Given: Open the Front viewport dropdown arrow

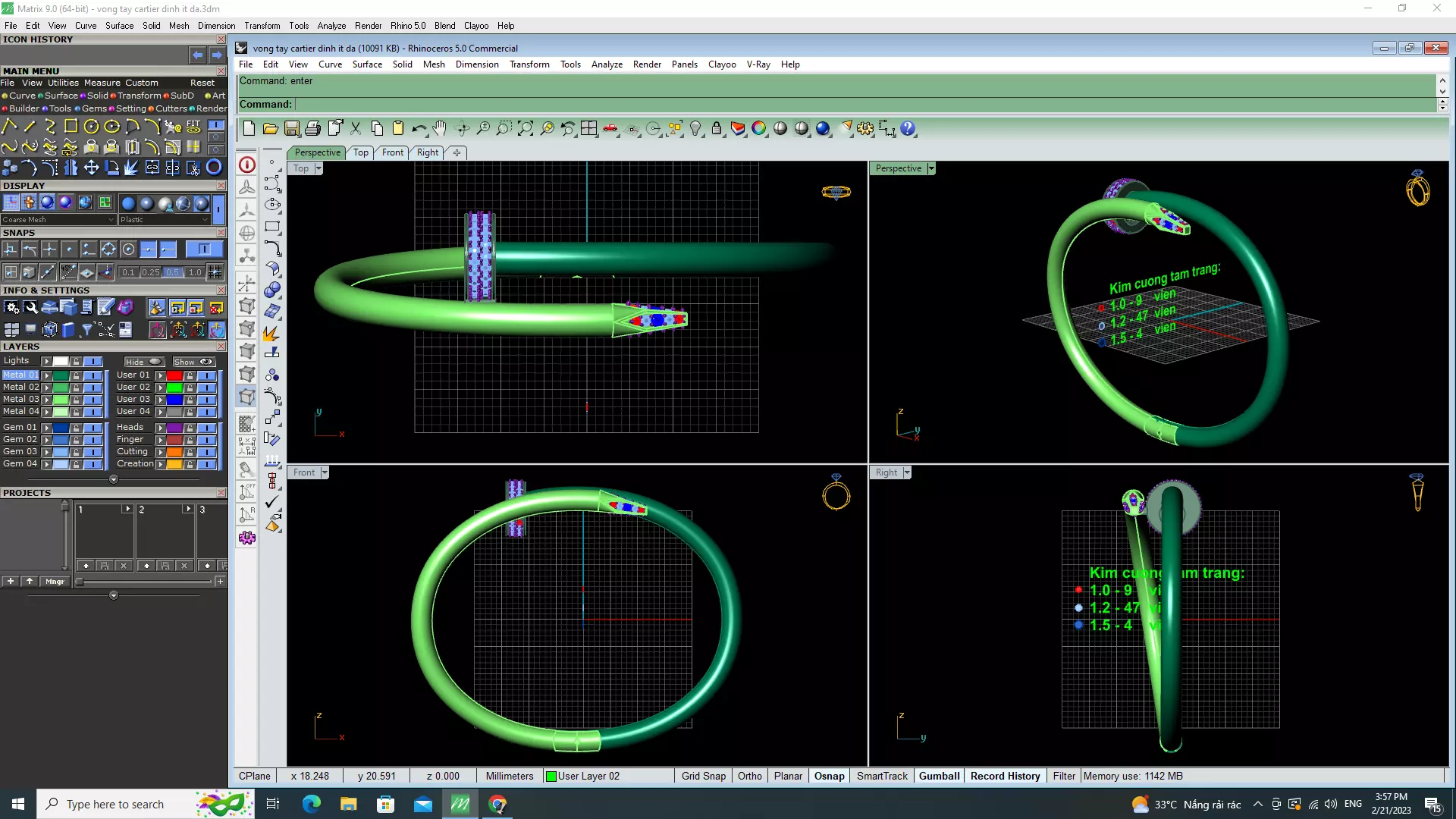Looking at the screenshot, I should pyautogui.click(x=325, y=472).
